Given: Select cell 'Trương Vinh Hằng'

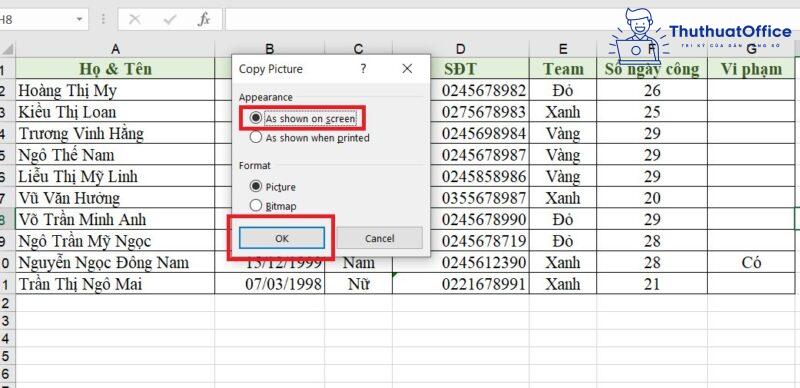Looking at the screenshot, I should (115, 133).
